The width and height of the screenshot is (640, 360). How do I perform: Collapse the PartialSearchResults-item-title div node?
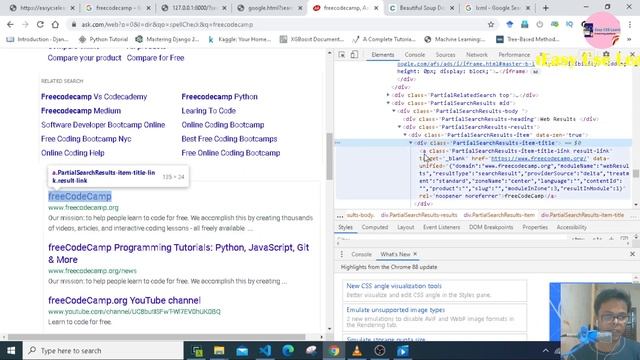click(411, 143)
